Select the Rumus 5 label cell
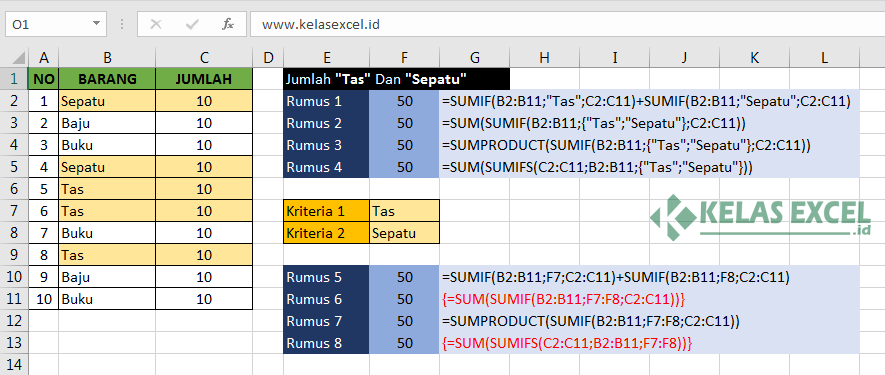 point(326,277)
